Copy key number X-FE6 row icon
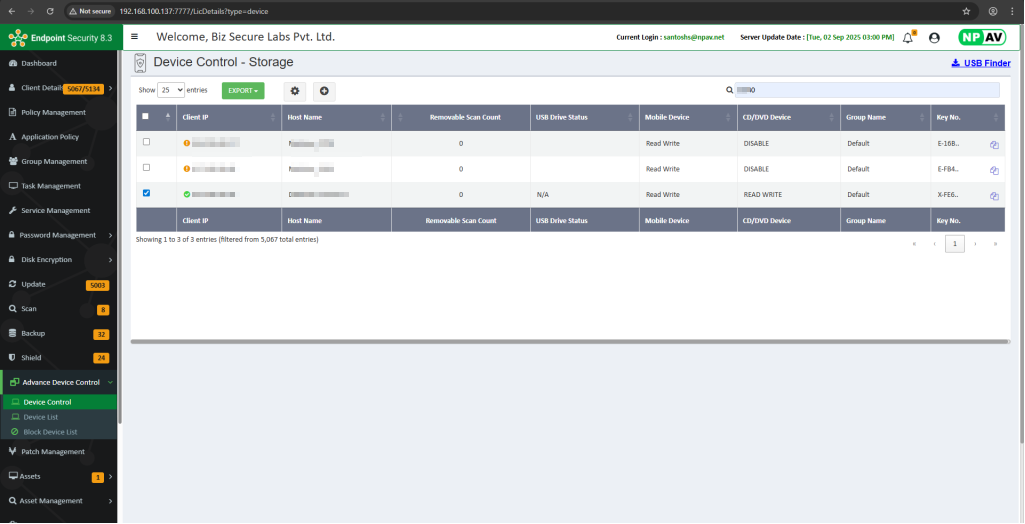This screenshot has height=524, width=1025. tap(994, 196)
